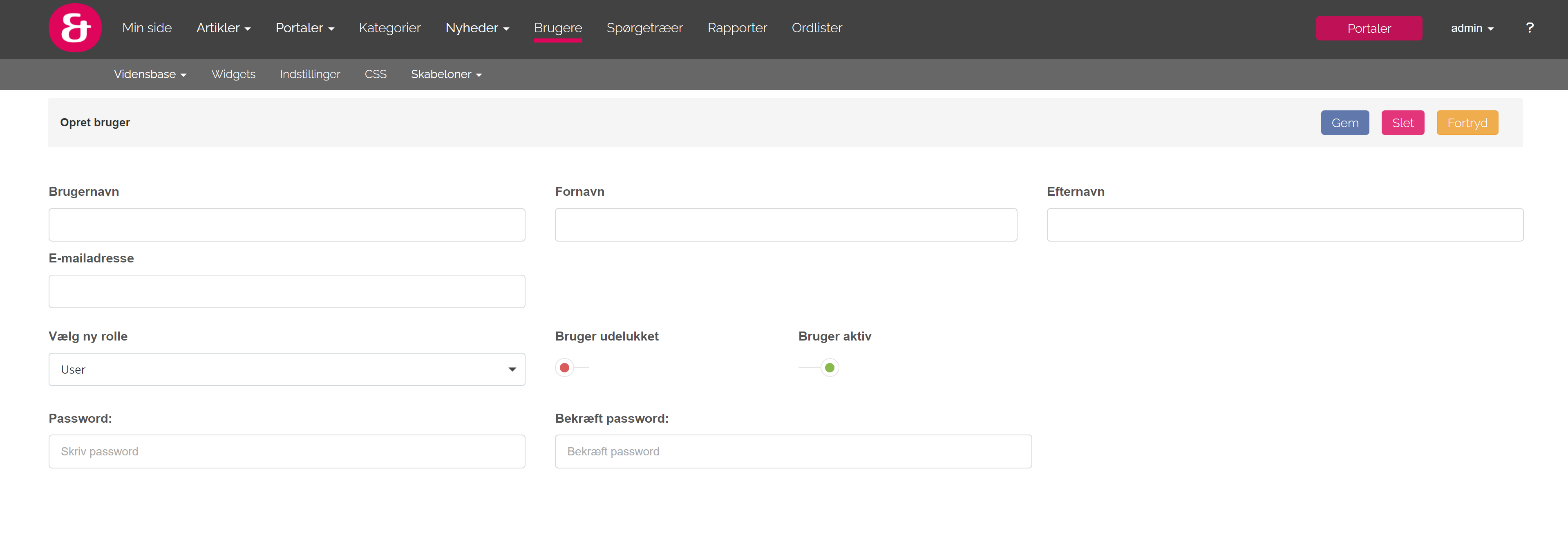Expand the Artikler menu
Screen dimensions: 1568x540
224,28
